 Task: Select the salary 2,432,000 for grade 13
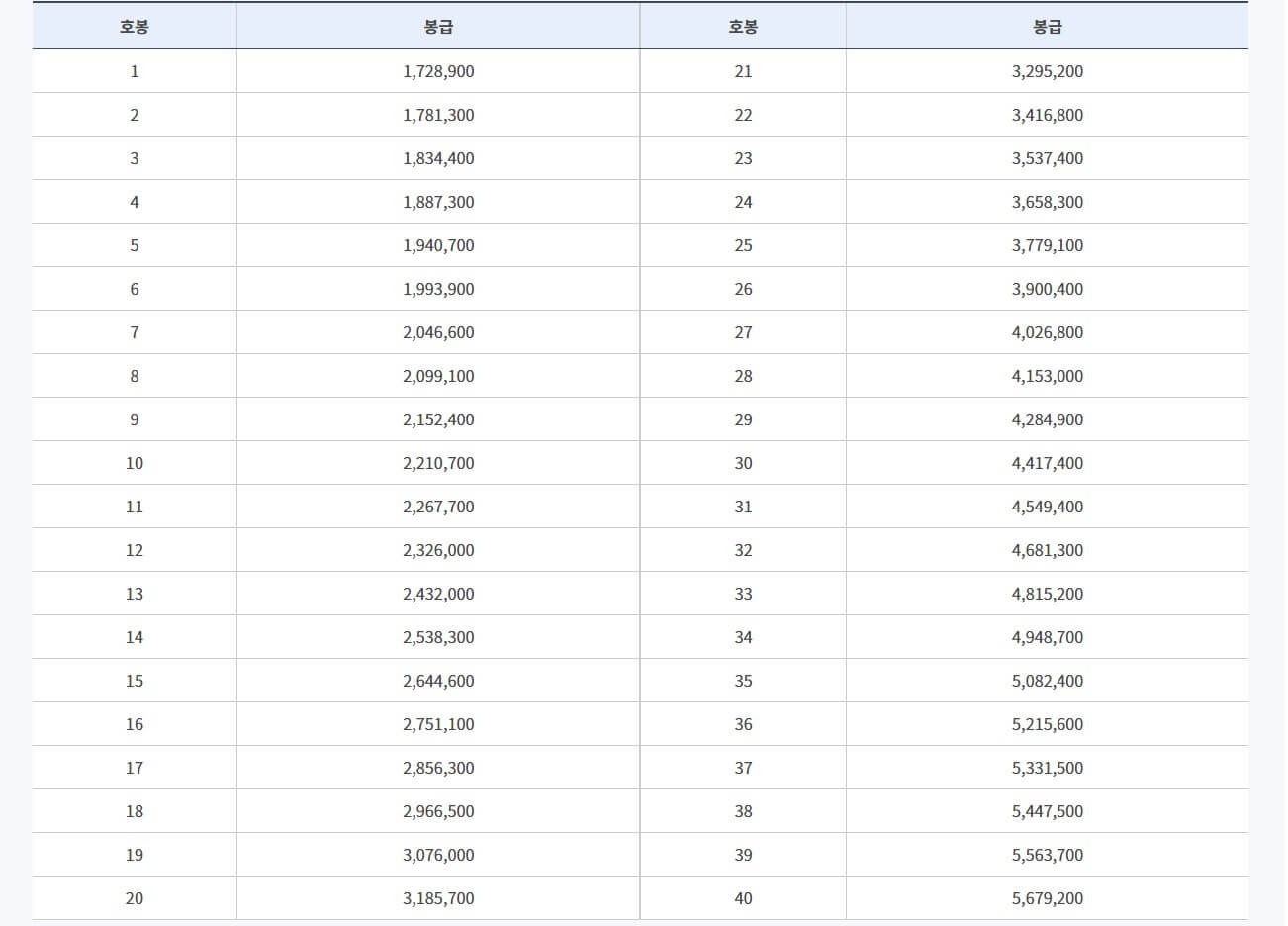click(x=436, y=594)
